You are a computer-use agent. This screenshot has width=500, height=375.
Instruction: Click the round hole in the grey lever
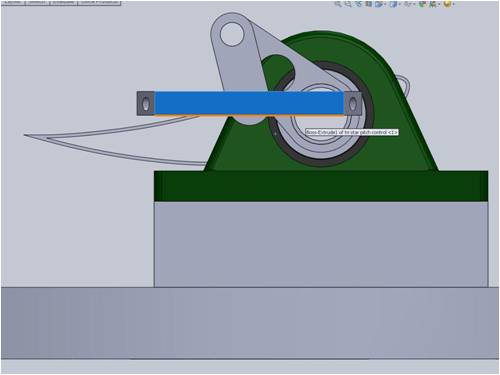pos(232,34)
